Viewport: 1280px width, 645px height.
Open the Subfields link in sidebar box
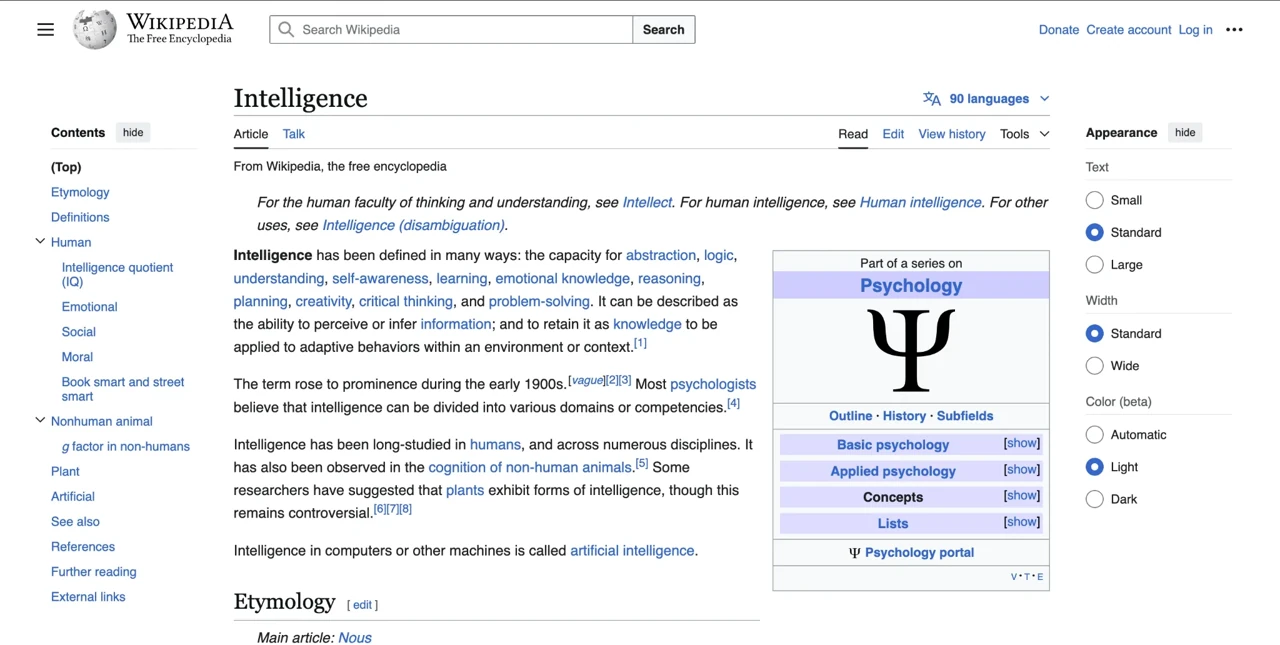tap(965, 416)
